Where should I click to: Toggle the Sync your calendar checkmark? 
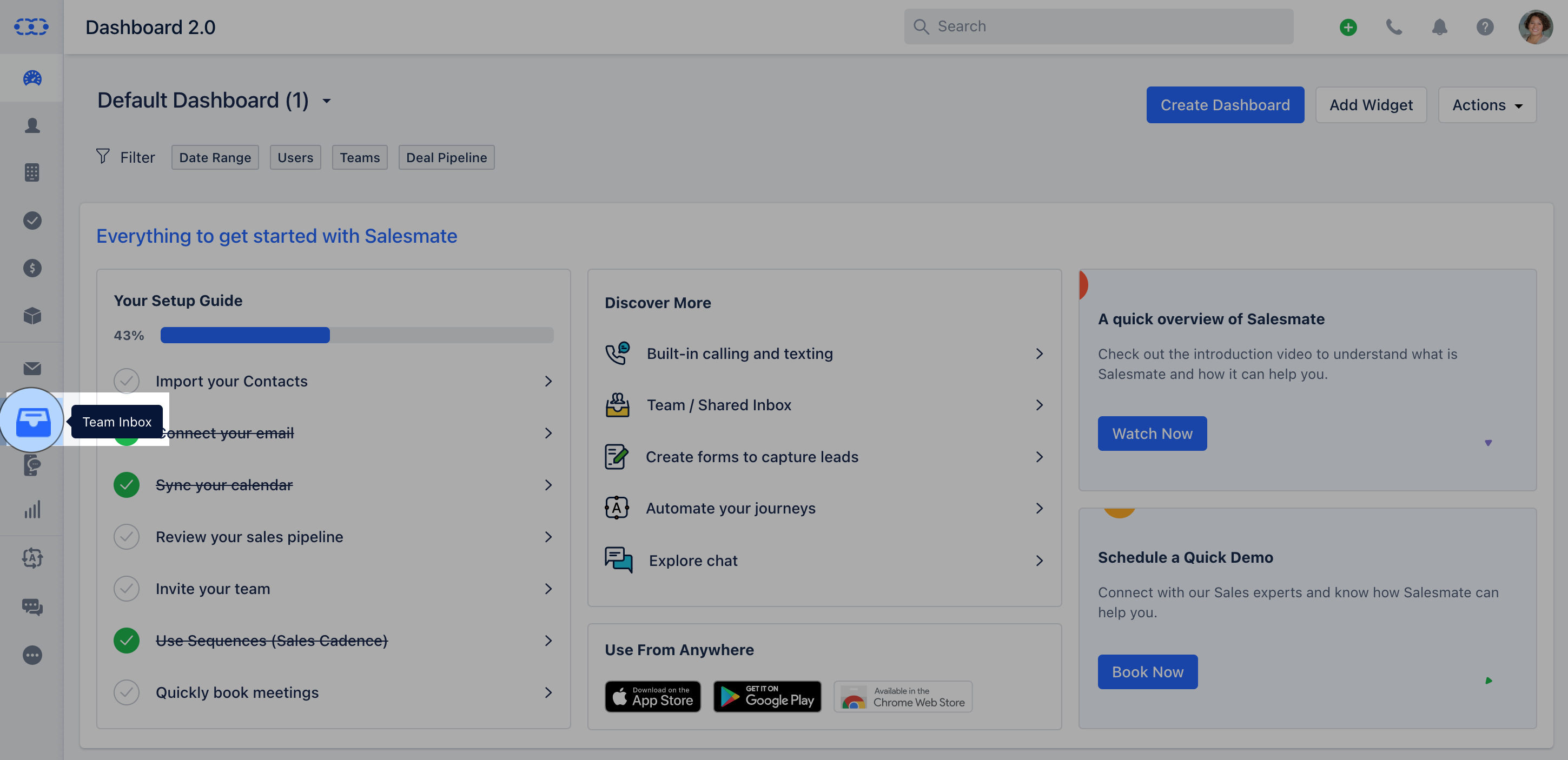(126, 484)
